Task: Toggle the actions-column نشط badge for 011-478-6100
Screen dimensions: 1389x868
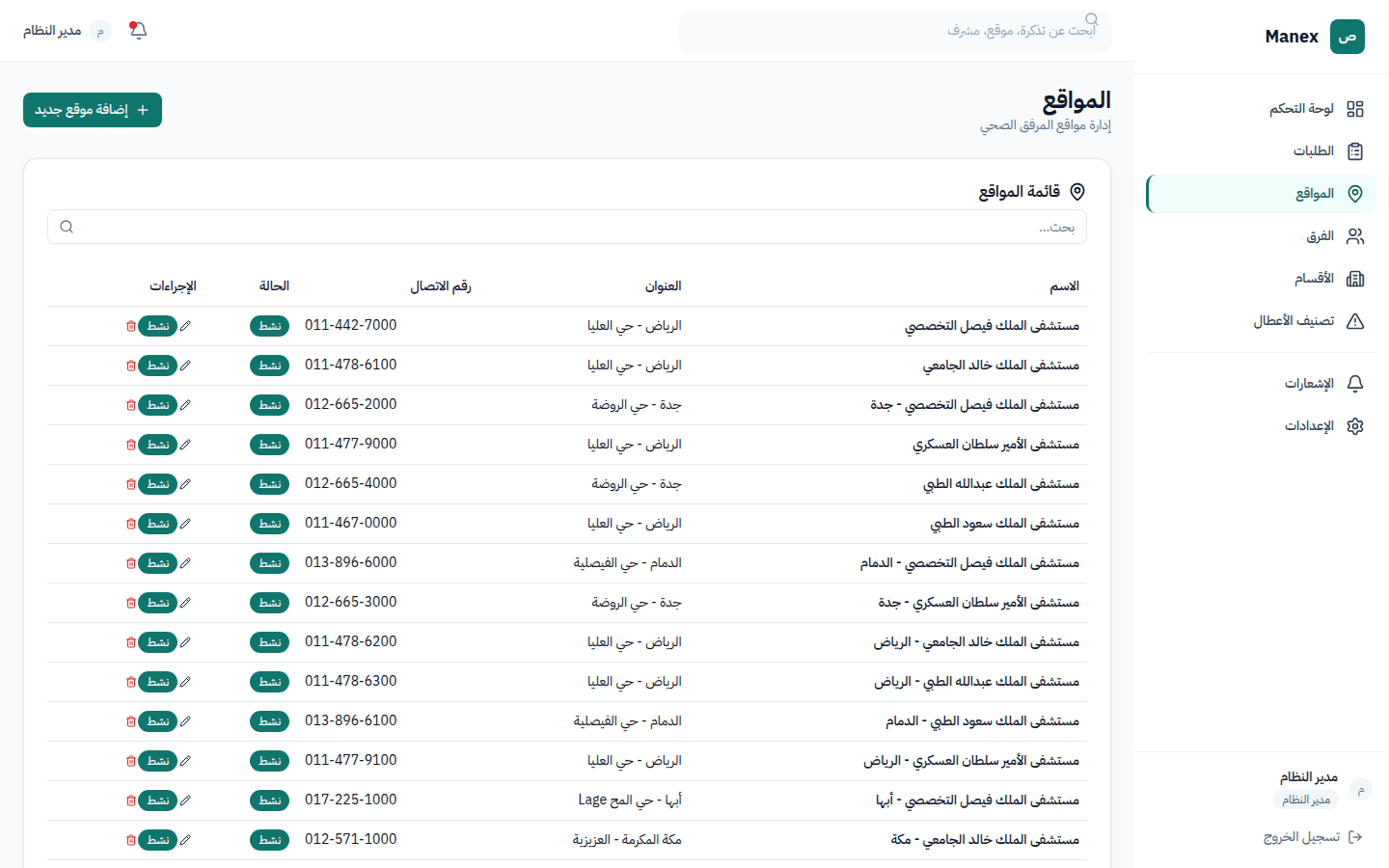Action: tap(158, 366)
